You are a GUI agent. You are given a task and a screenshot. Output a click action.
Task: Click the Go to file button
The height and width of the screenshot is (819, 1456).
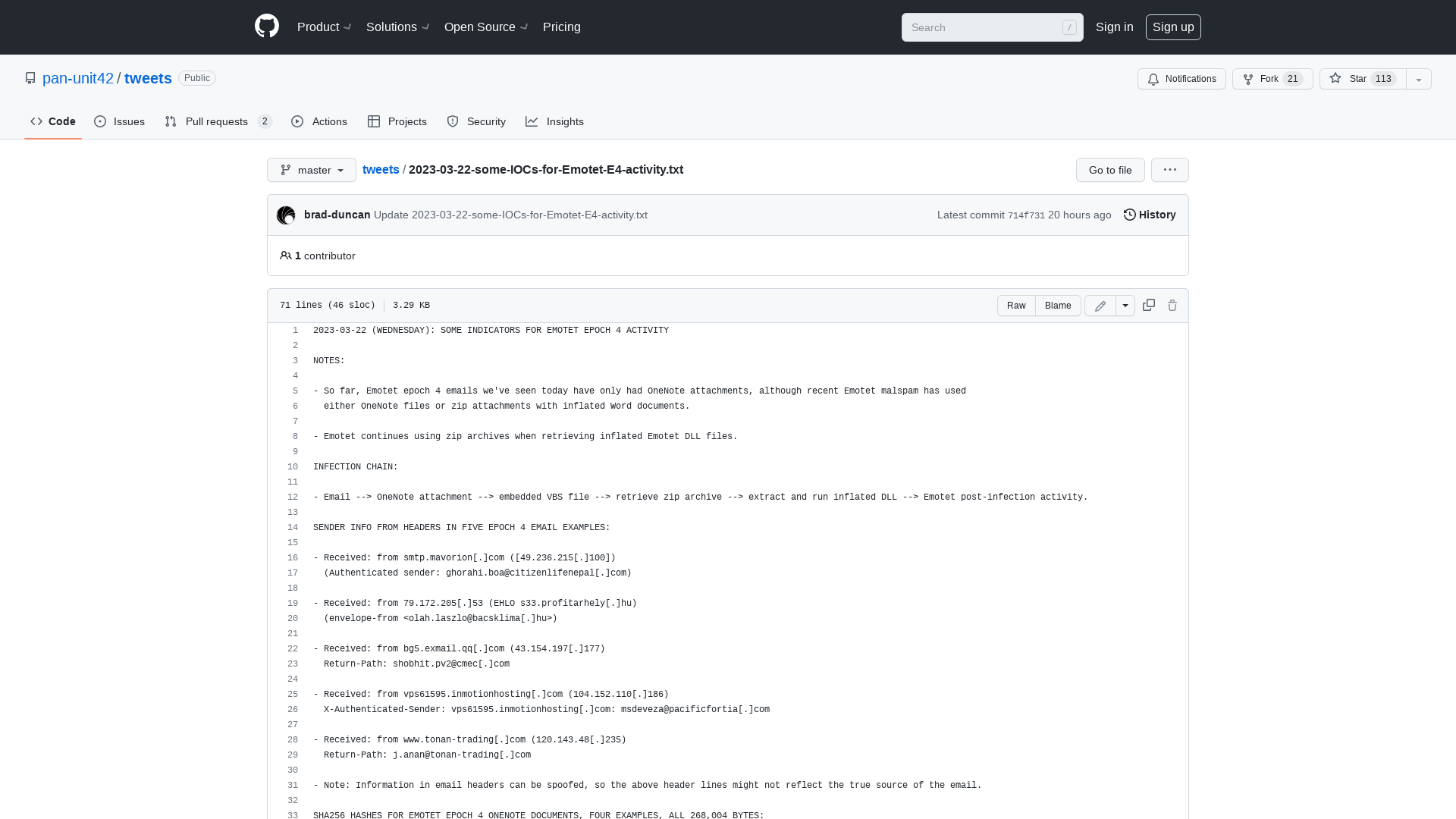(x=1110, y=169)
